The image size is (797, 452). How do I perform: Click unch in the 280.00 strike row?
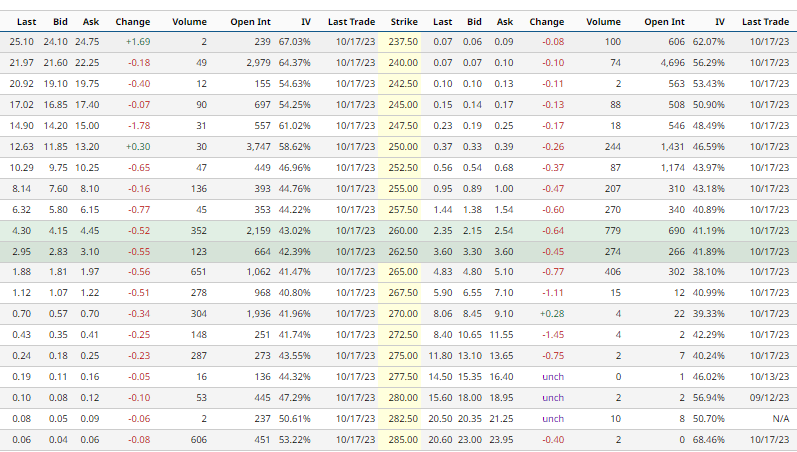coord(553,398)
